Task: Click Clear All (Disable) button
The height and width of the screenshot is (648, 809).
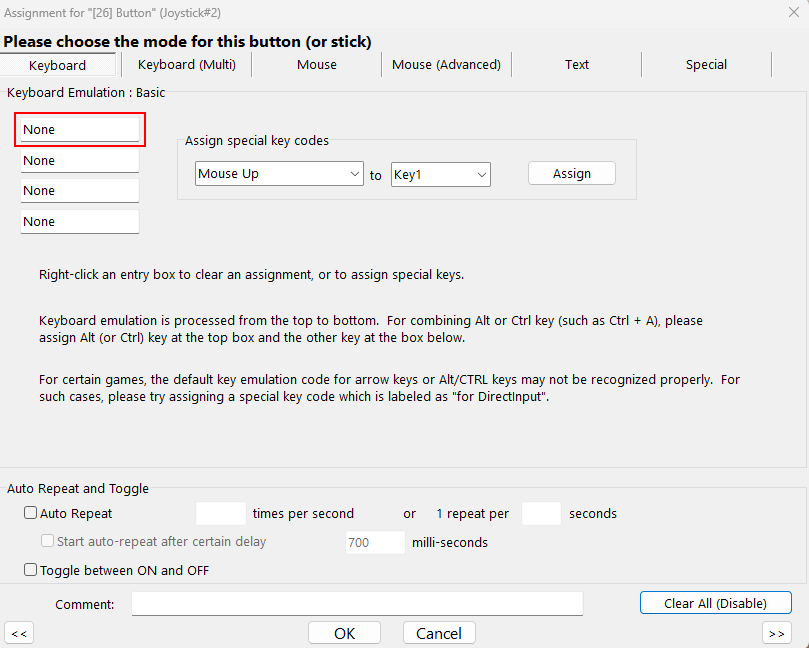Action: pos(716,603)
